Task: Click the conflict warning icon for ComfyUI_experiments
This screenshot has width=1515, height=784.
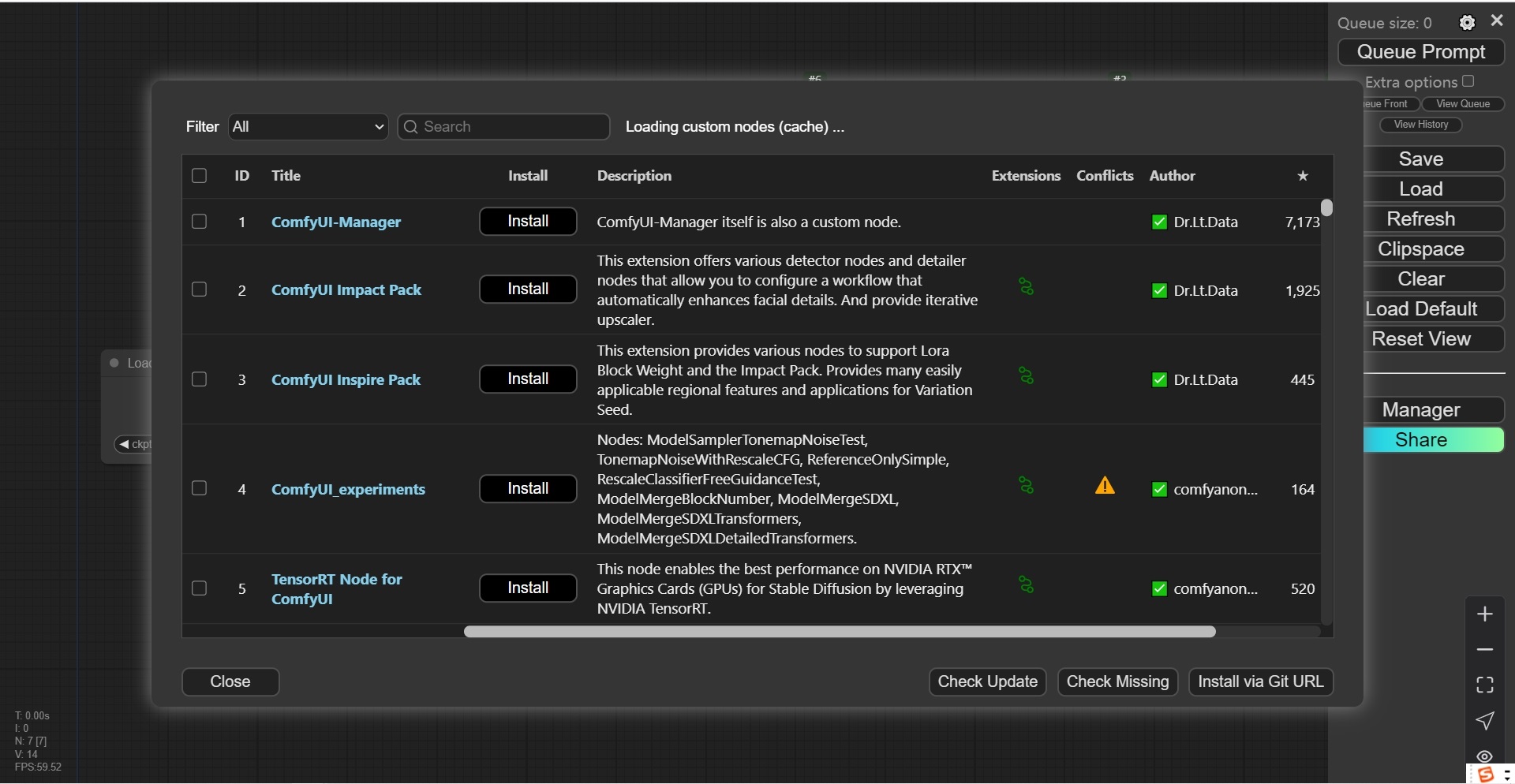Action: click(1105, 486)
